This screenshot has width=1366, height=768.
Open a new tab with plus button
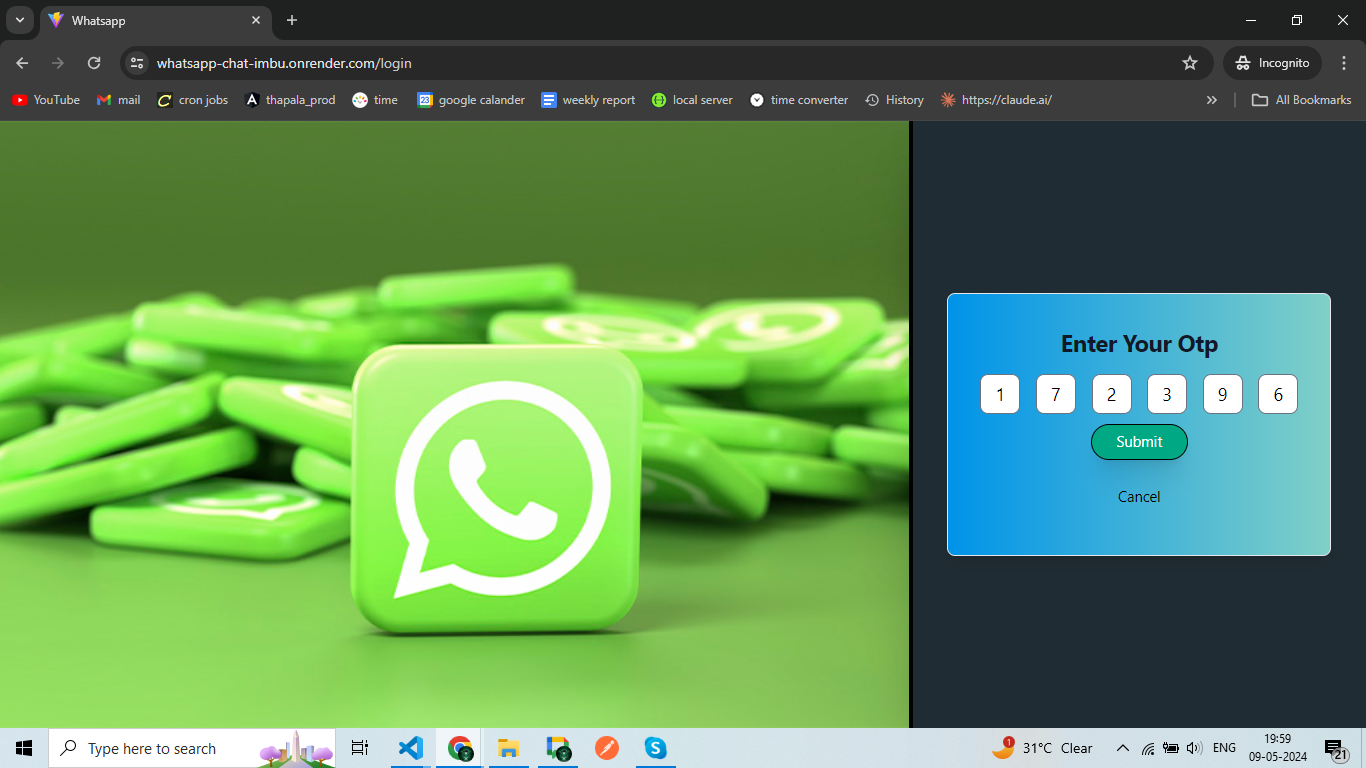point(292,20)
